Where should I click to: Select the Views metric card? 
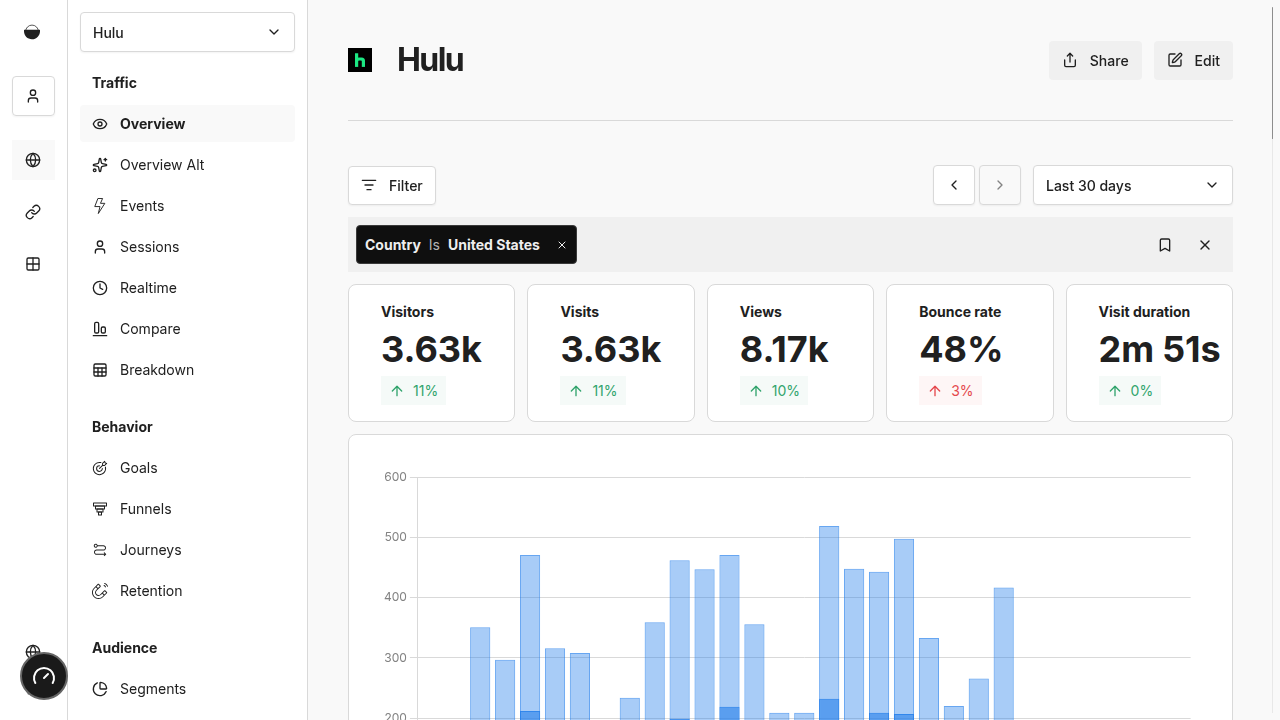coord(790,353)
